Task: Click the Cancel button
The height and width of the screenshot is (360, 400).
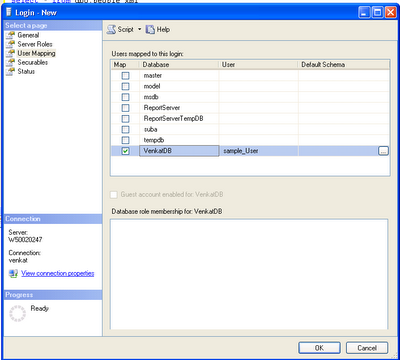Action: pyautogui.click(x=367, y=348)
